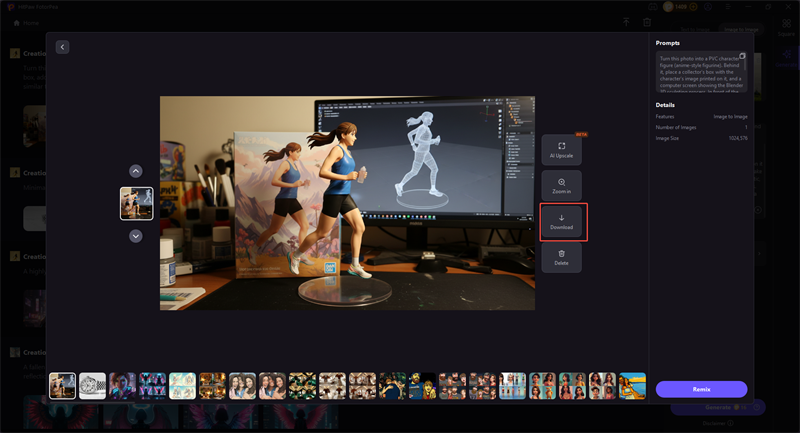
Task: Click the Remix button
Action: pos(701,389)
